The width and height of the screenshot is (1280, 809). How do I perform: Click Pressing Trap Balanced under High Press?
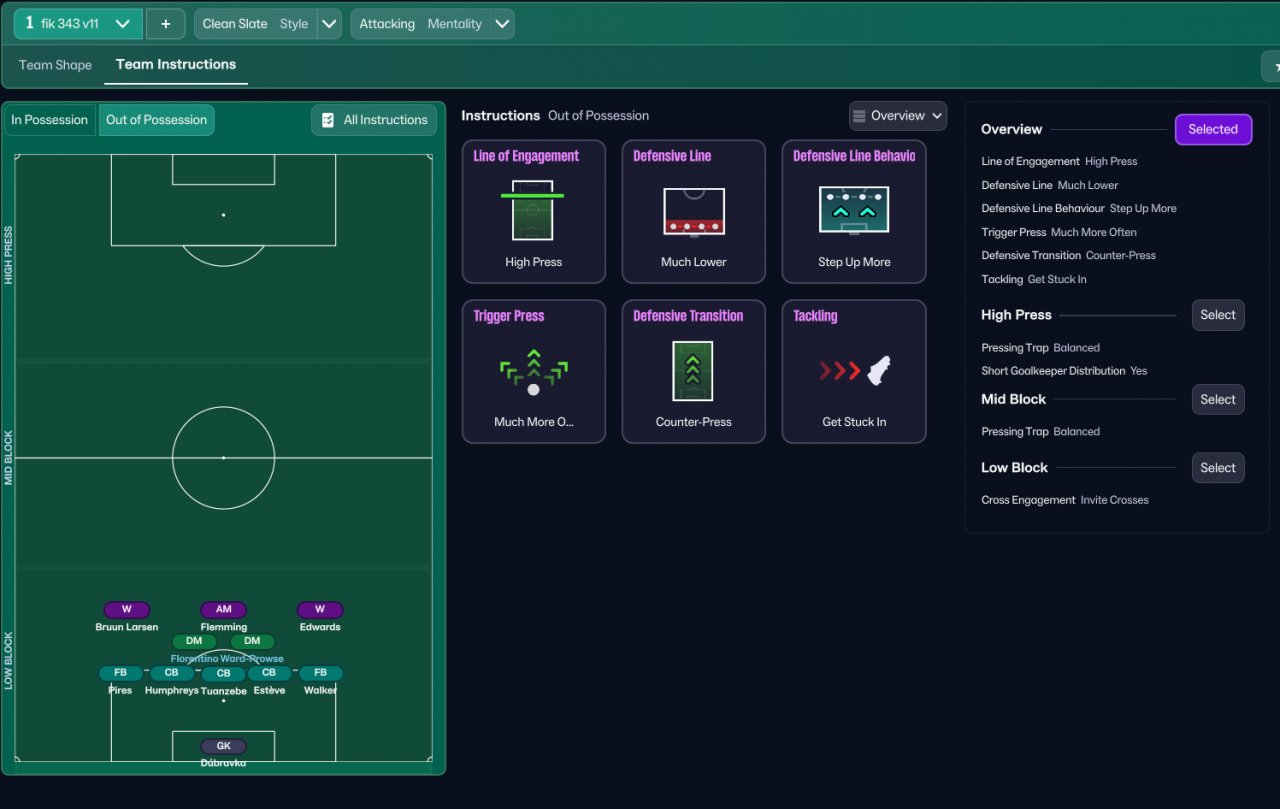[1040, 348]
